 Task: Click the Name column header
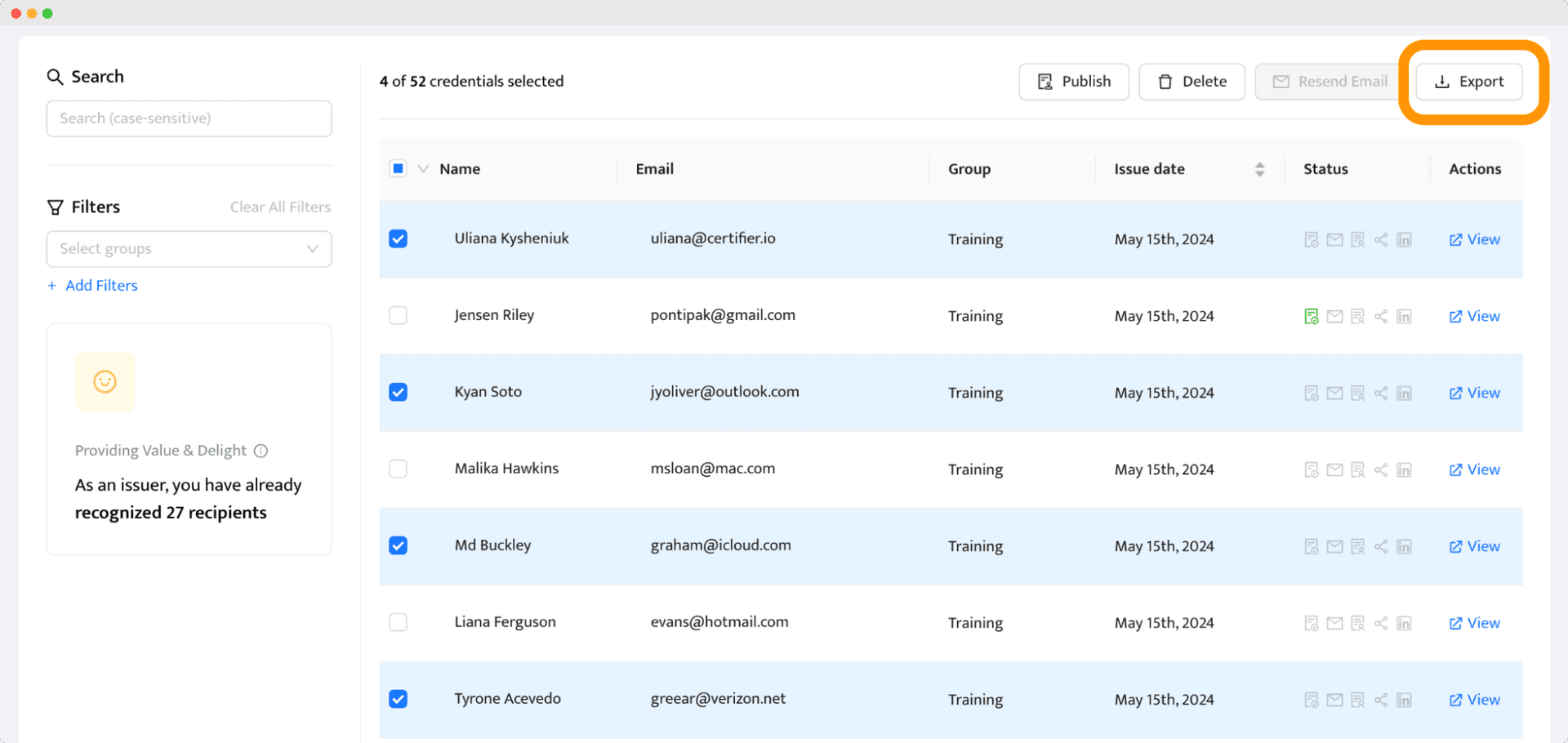(x=460, y=169)
